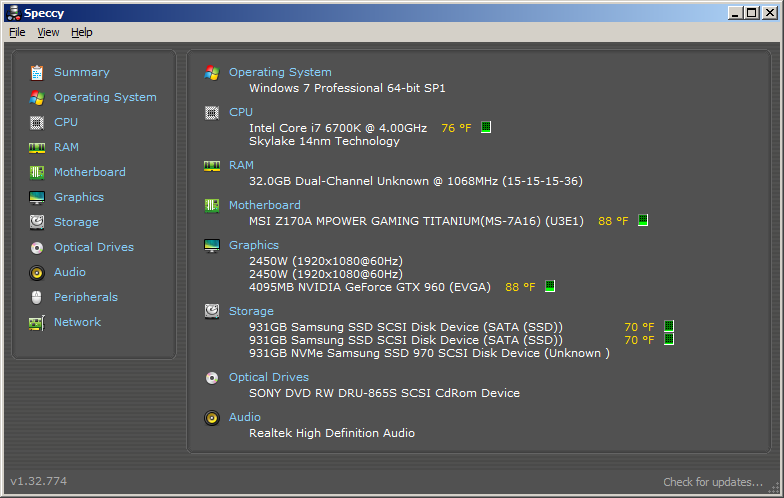
Task: Click the RAM stick icon in sidebar
Action: tap(37, 148)
